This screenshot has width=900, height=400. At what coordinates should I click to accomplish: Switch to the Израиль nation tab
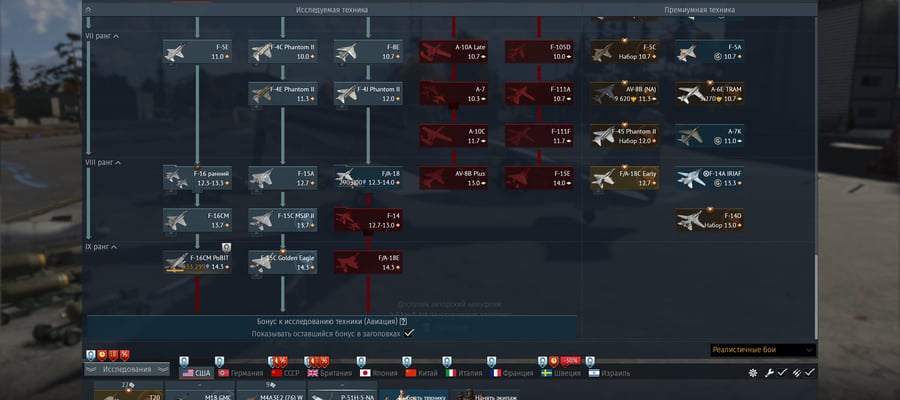tap(609, 373)
